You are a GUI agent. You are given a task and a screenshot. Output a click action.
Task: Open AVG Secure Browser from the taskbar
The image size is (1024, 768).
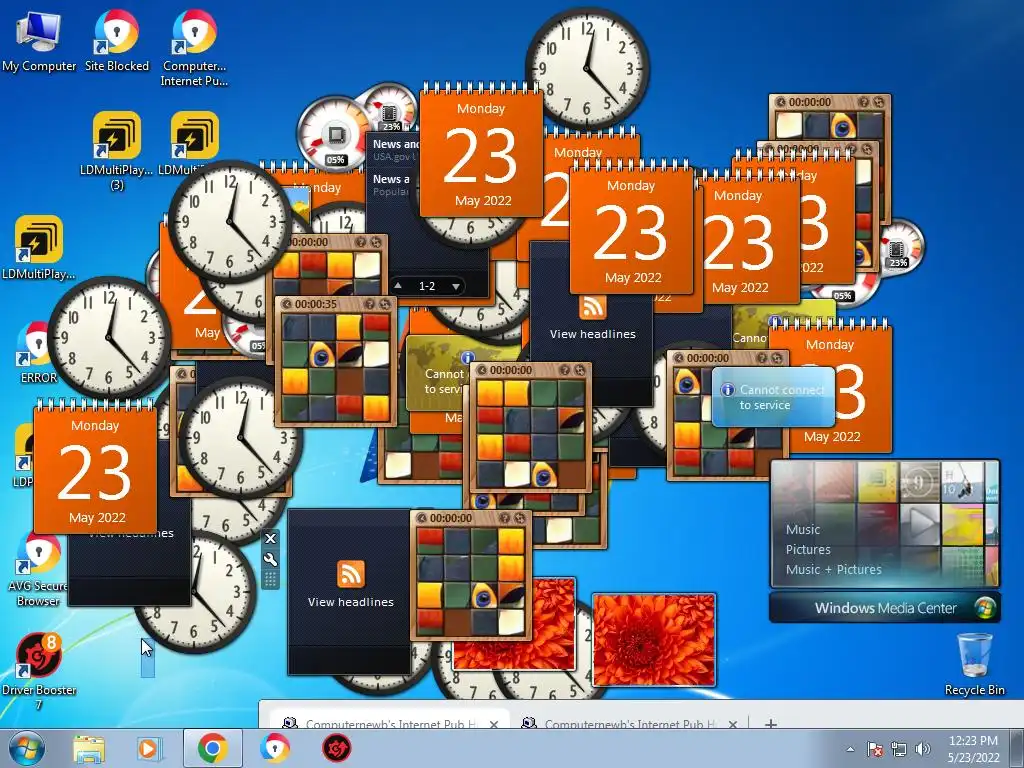[274, 748]
